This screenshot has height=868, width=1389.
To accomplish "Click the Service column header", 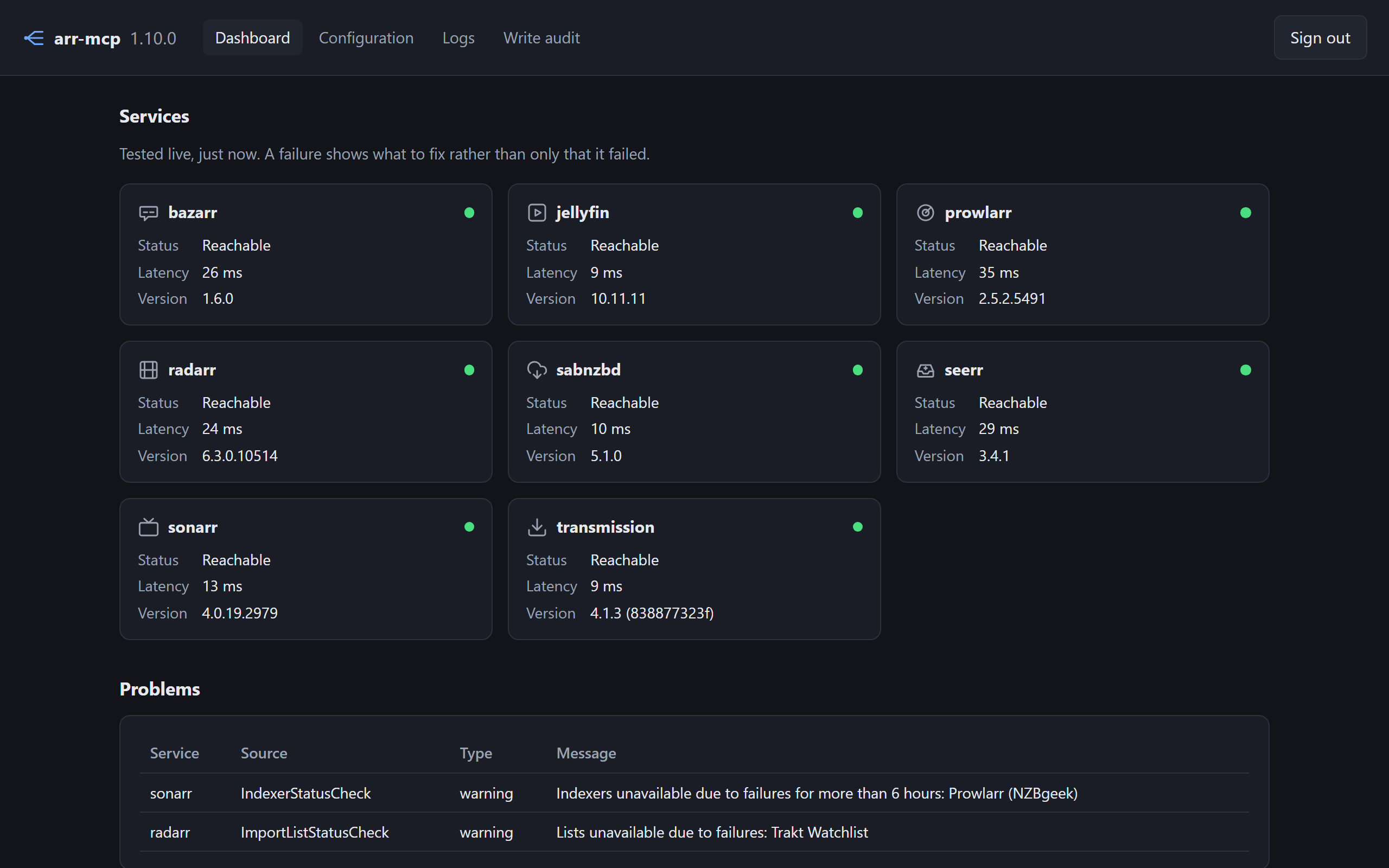I will pos(175,753).
